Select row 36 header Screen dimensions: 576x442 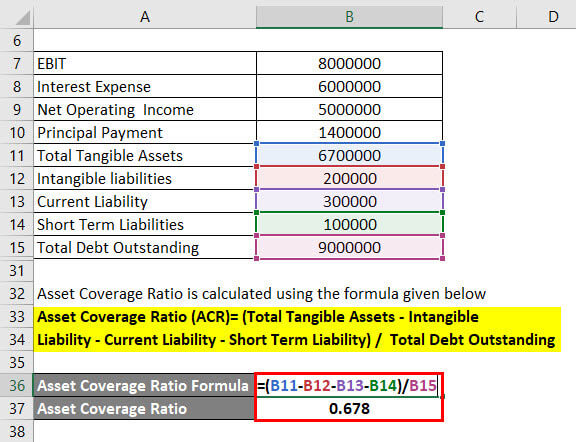coord(17,385)
